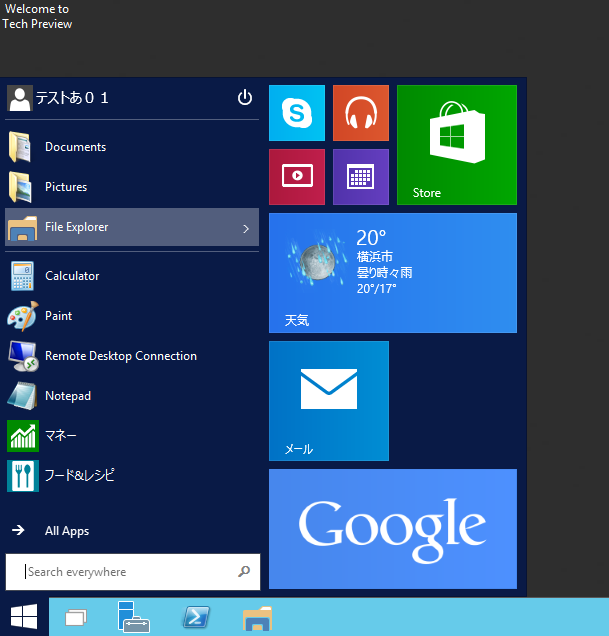Open File Explorer on the taskbar

[x=258, y=618]
